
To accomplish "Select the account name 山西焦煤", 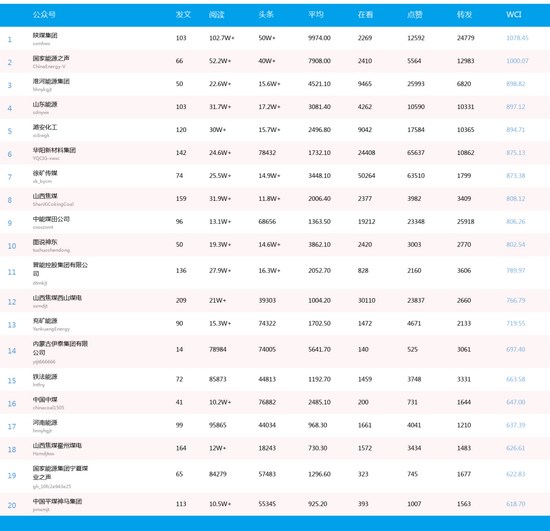I will pos(45,196).
